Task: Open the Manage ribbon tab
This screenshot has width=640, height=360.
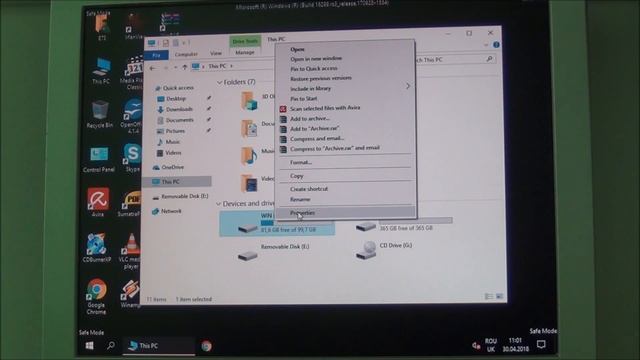Action: pyautogui.click(x=244, y=52)
